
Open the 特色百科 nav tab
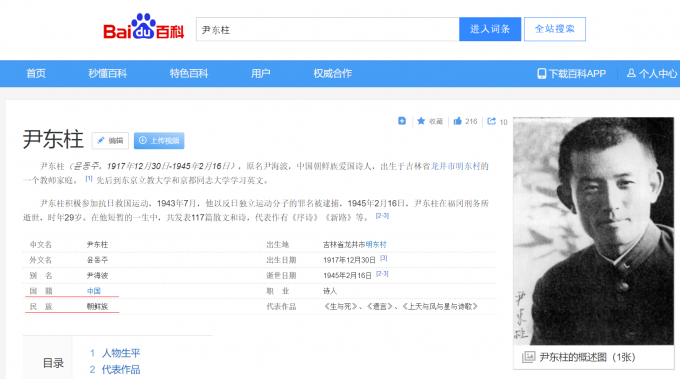click(189, 74)
